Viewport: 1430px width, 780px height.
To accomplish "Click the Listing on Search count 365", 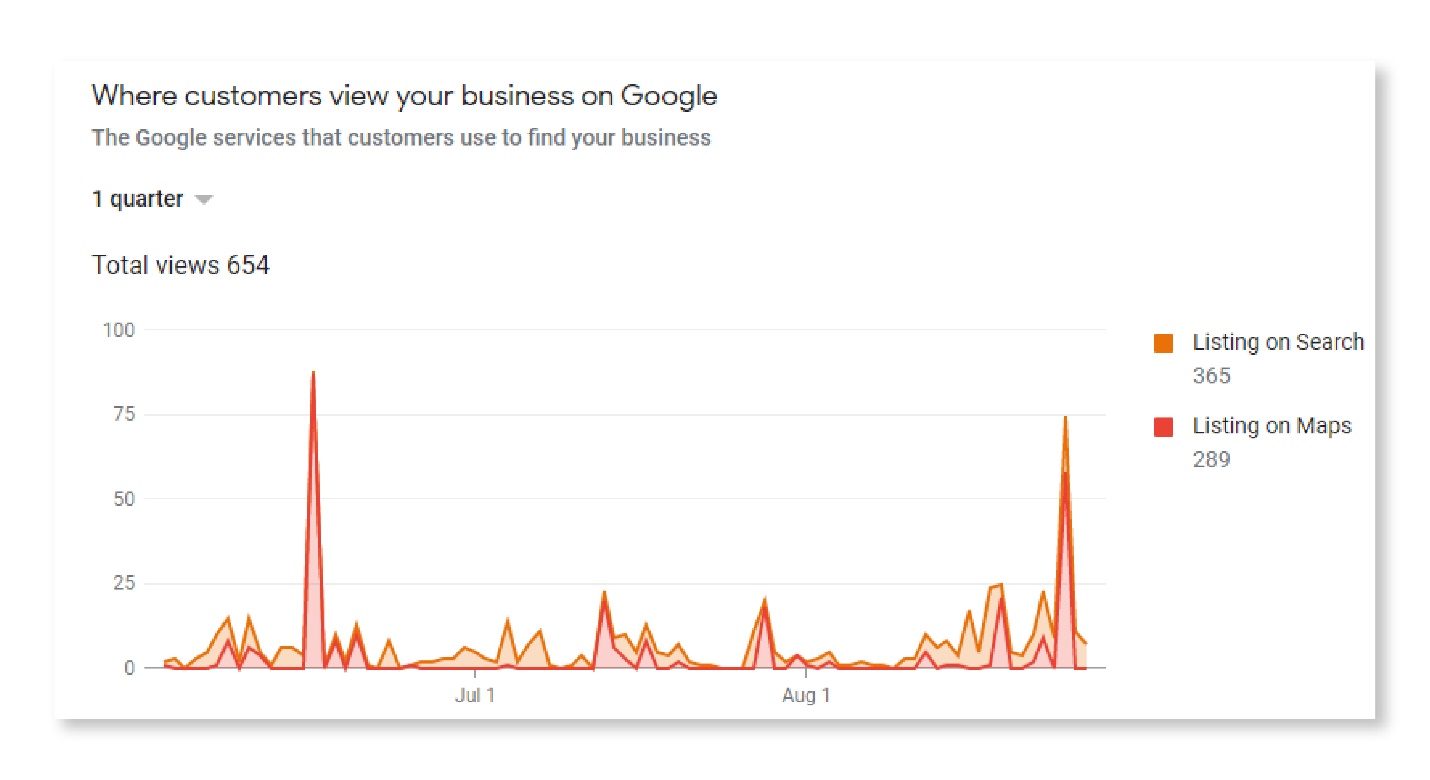I will click(x=1211, y=376).
